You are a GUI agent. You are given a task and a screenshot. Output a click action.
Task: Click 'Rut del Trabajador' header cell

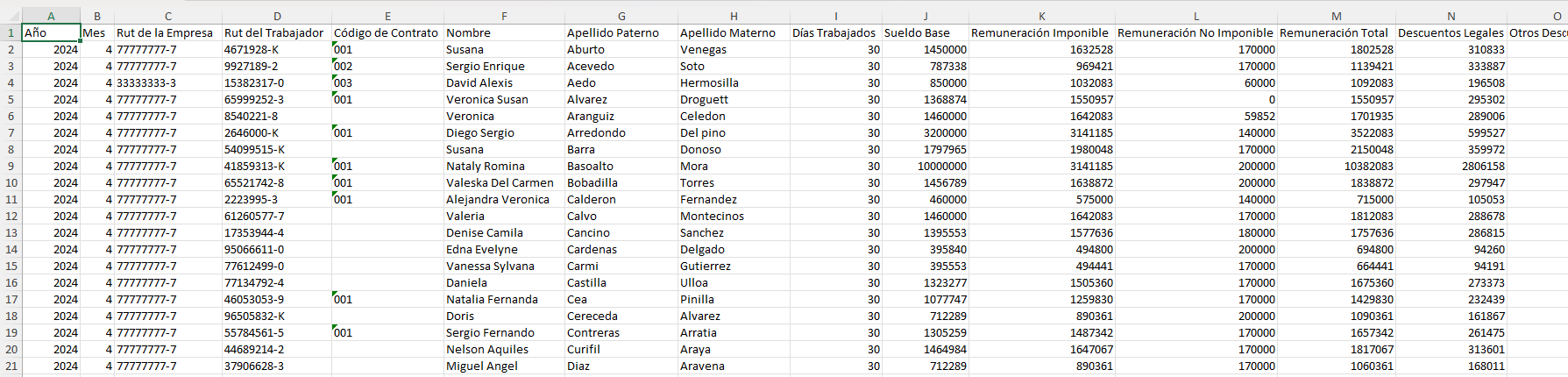click(277, 32)
